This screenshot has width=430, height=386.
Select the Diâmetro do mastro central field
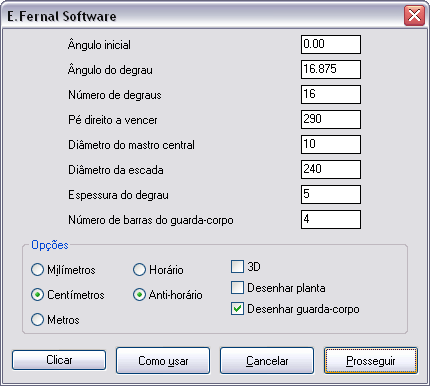click(331, 144)
